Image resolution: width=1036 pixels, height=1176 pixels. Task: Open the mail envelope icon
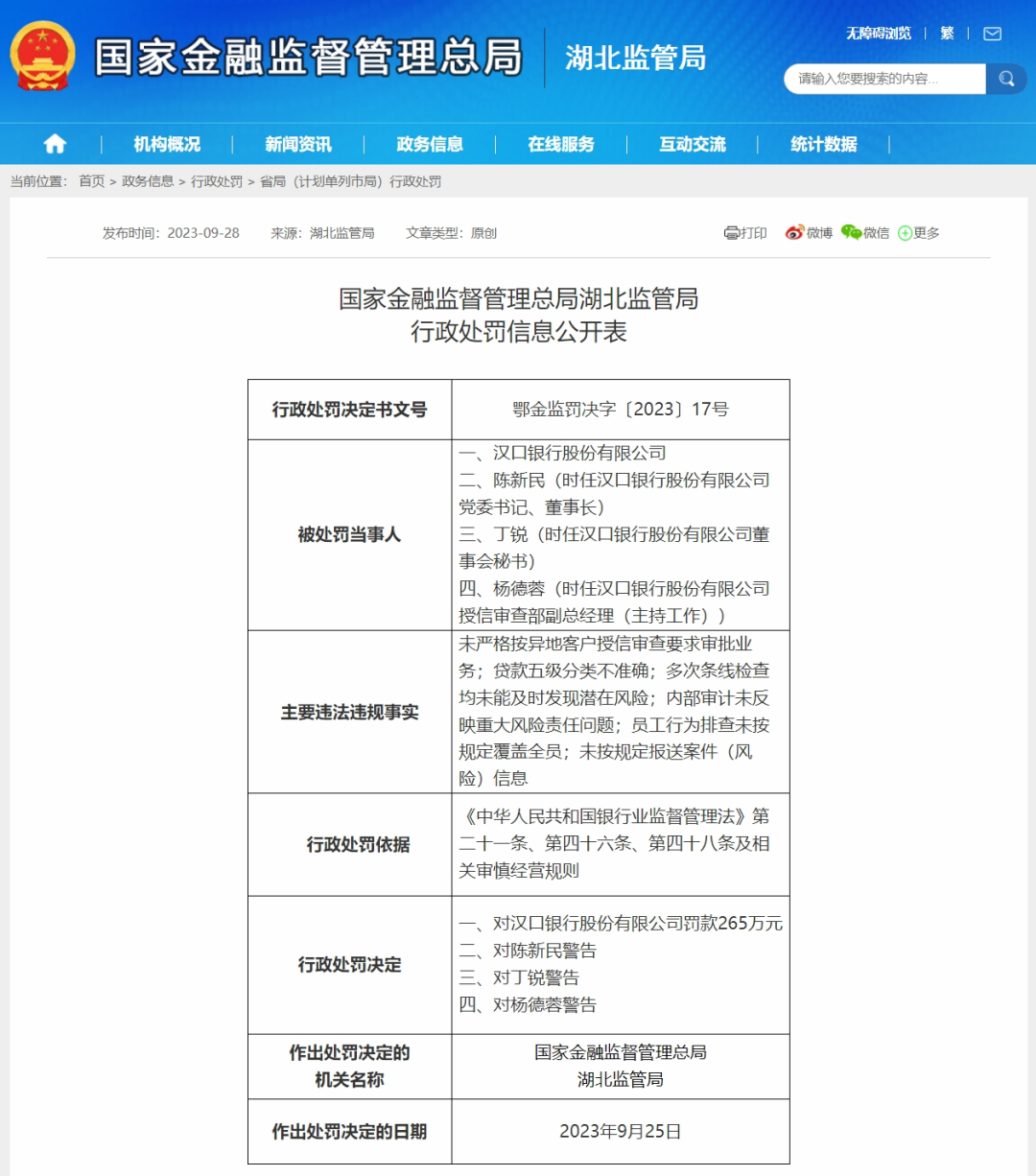(x=993, y=34)
